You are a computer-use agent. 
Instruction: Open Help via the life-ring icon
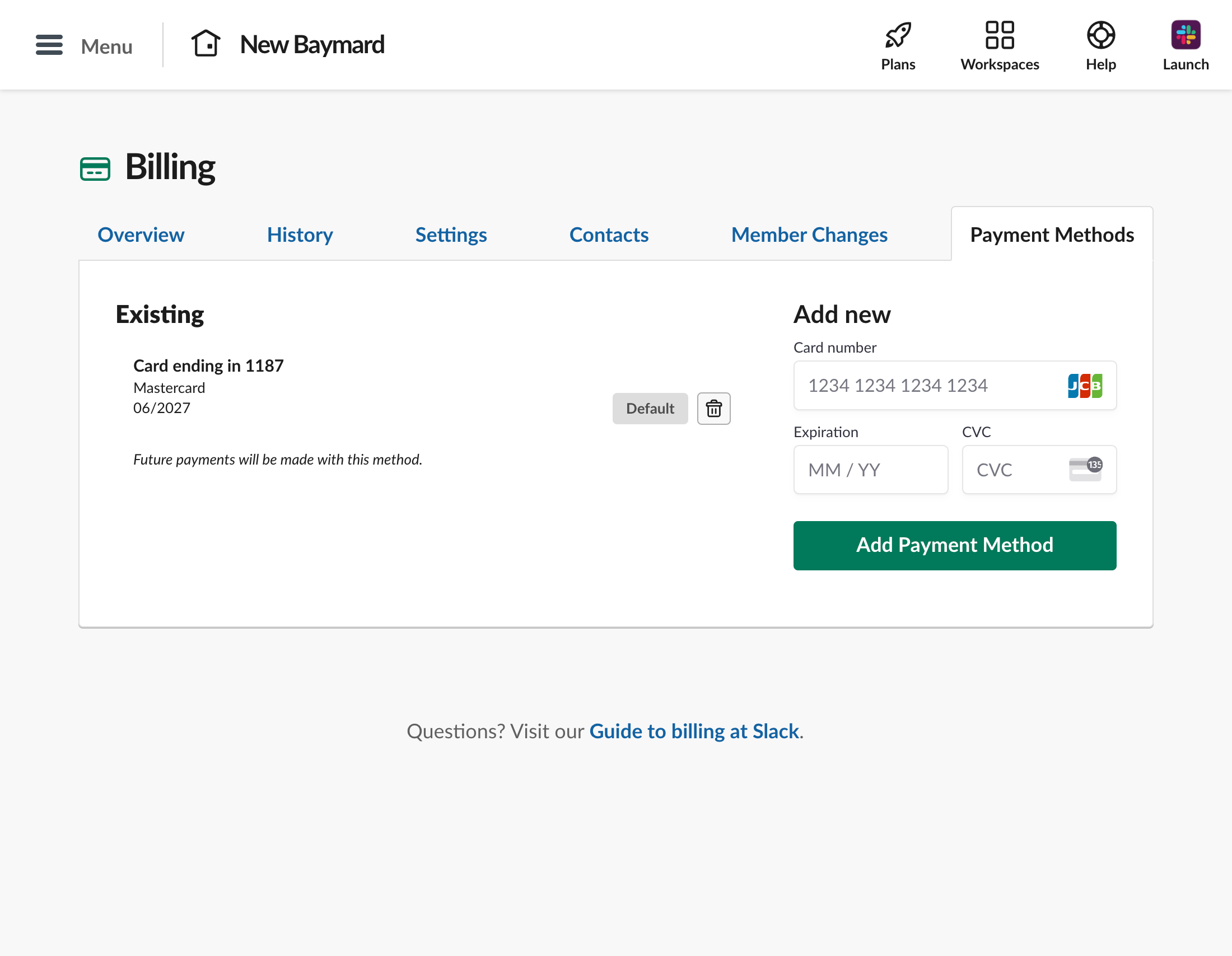(1100, 35)
